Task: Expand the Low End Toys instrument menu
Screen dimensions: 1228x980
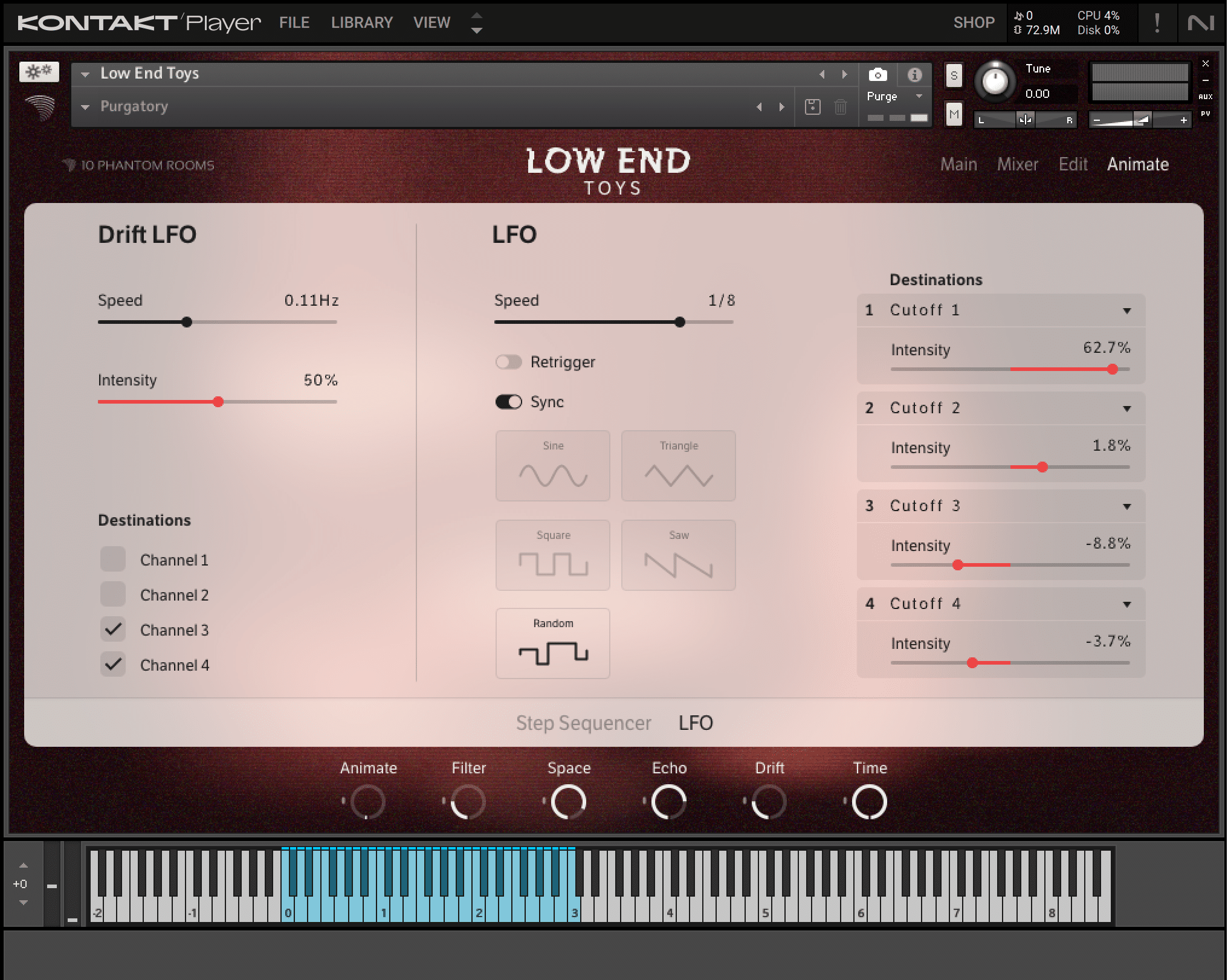Action: click(x=85, y=74)
